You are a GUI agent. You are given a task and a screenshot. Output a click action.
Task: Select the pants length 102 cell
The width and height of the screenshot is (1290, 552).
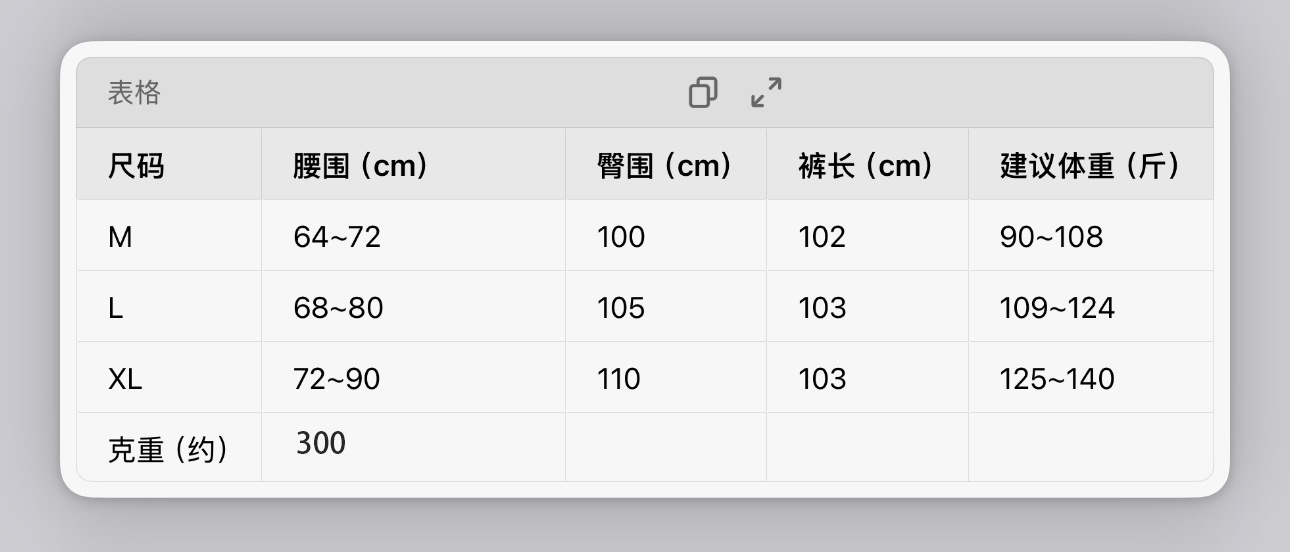tap(822, 237)
